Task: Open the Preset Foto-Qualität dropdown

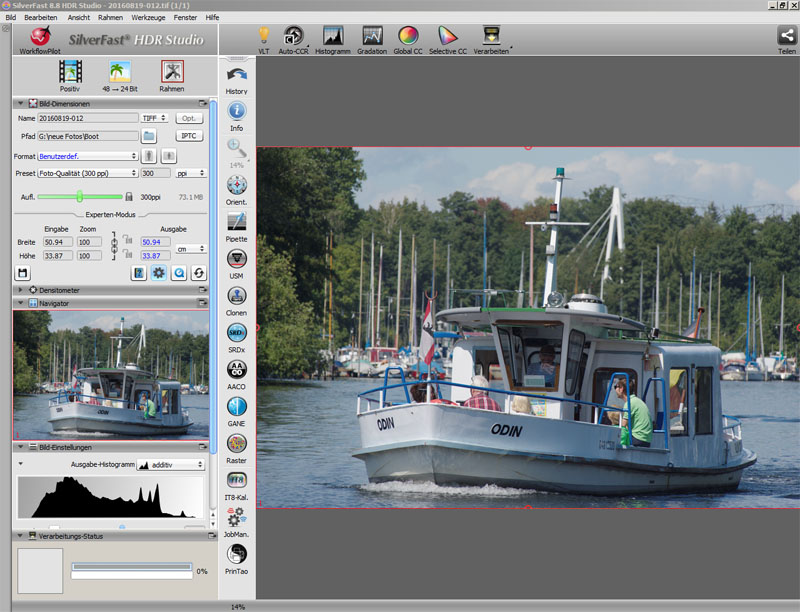Action: (88, 173)
